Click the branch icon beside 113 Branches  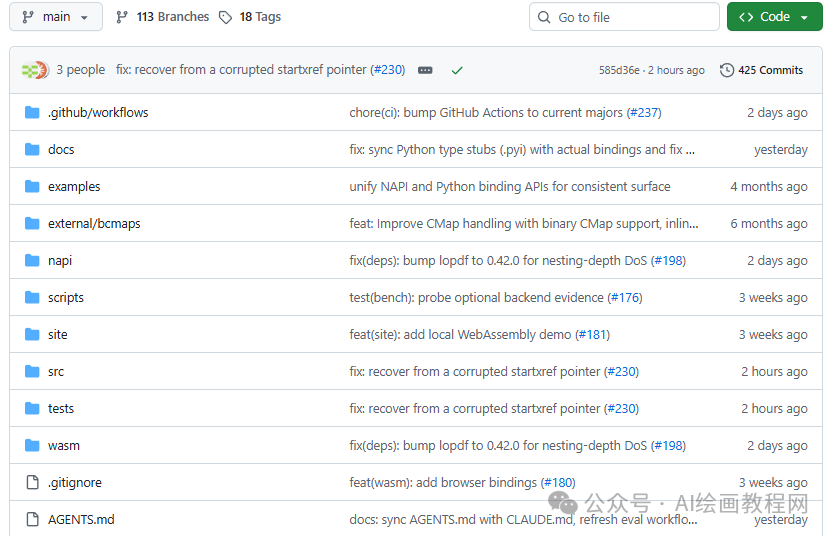pyautogui.click(x=122, y=18)
